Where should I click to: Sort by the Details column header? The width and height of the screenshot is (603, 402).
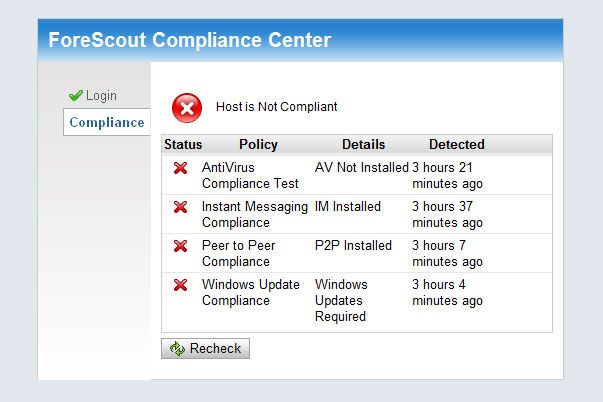(363, 145)
